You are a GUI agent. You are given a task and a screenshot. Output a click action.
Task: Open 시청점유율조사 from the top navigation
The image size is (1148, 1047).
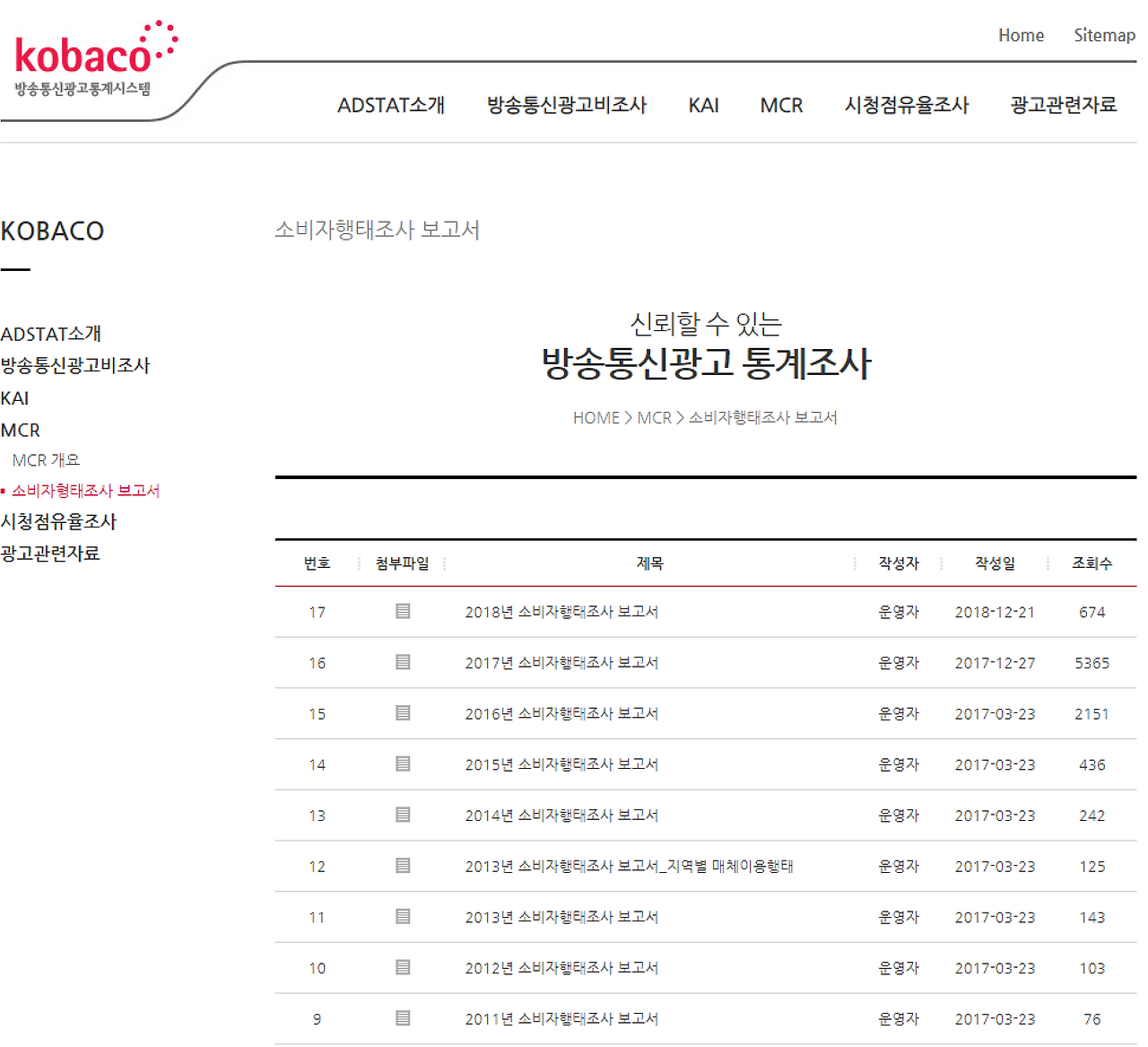pyautogui.click(x=906, y=105)
